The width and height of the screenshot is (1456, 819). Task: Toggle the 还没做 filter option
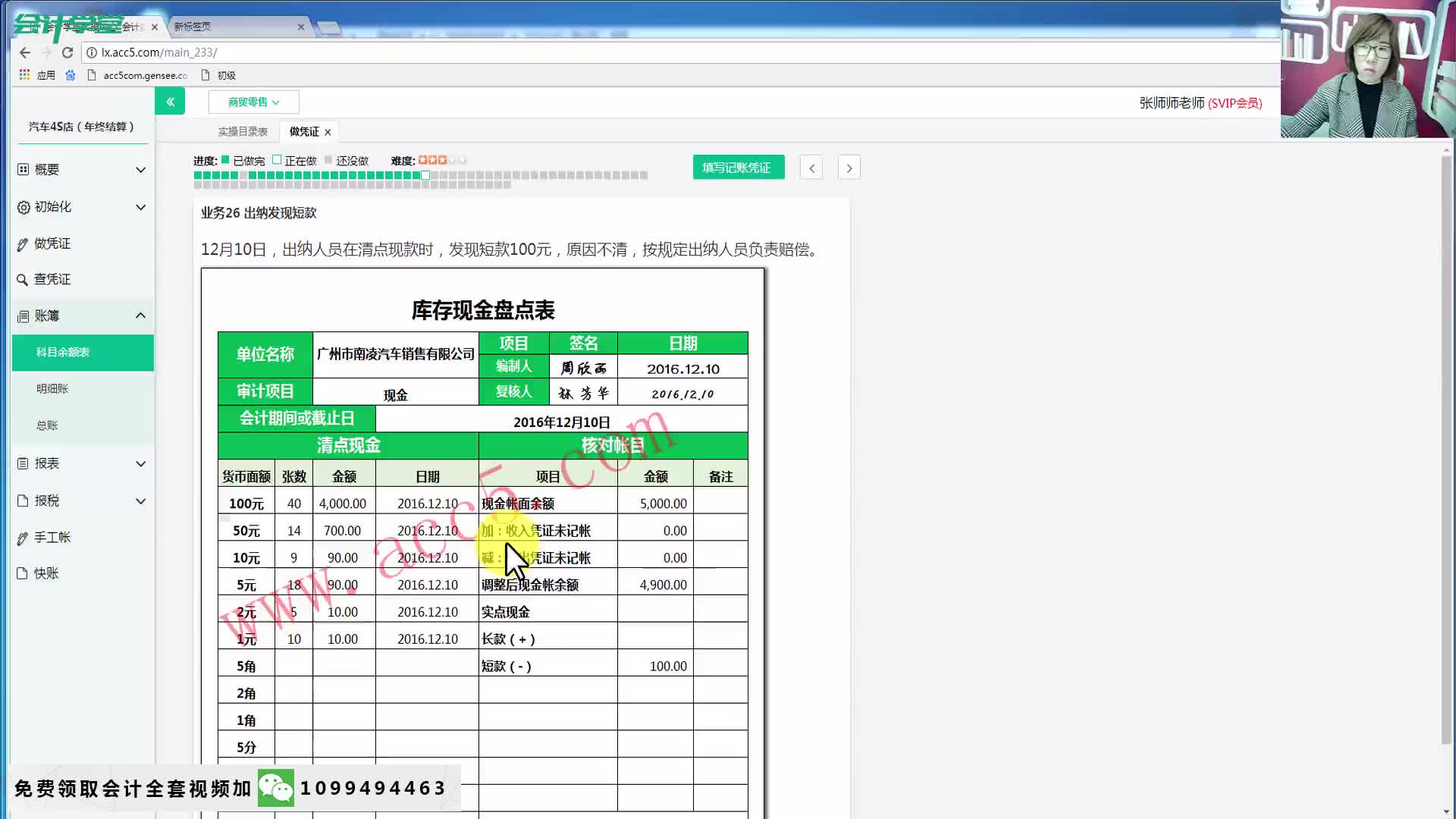point(330,160)
